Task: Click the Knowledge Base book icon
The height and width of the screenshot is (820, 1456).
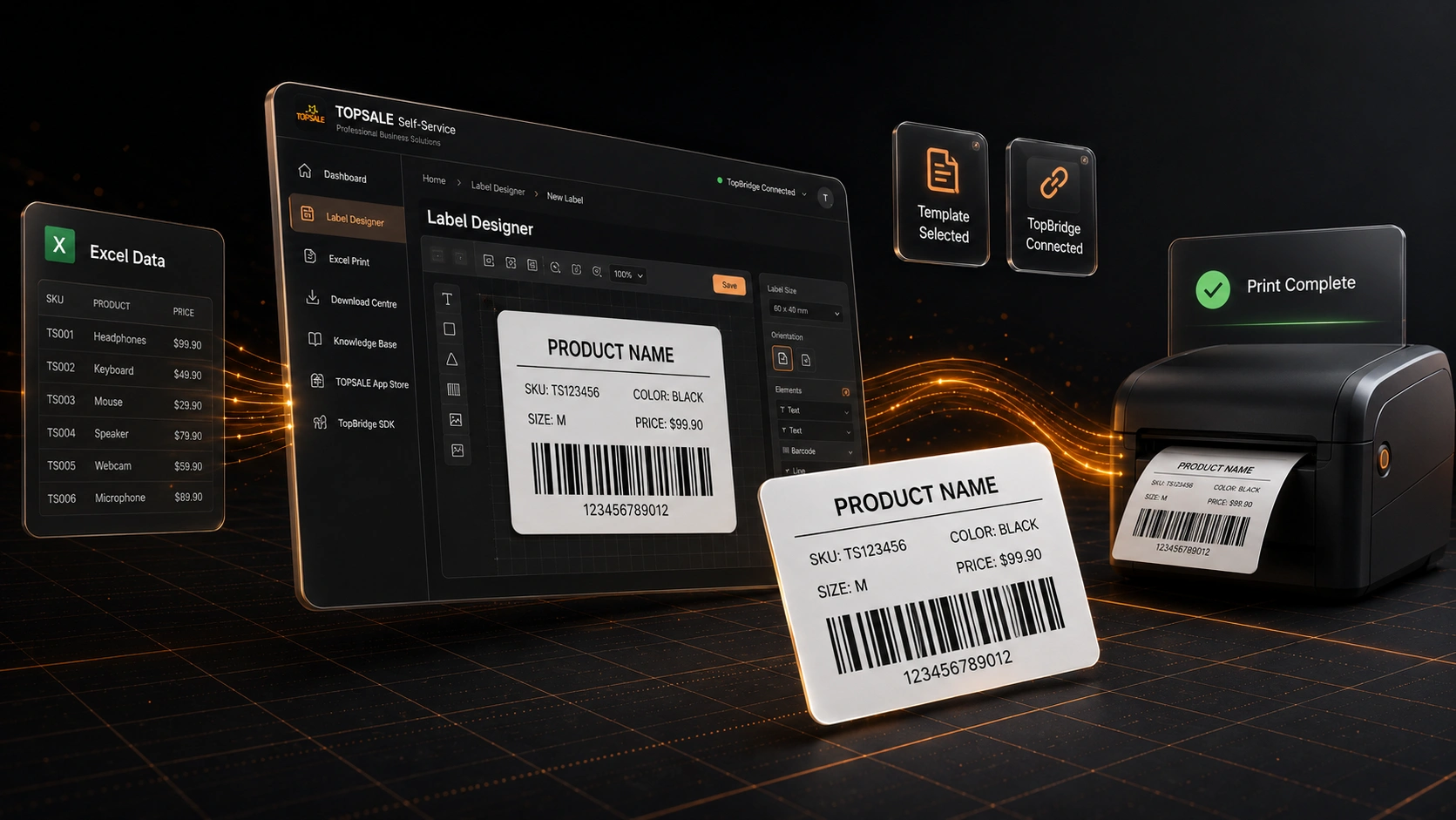Action: (x=315, y=339)
